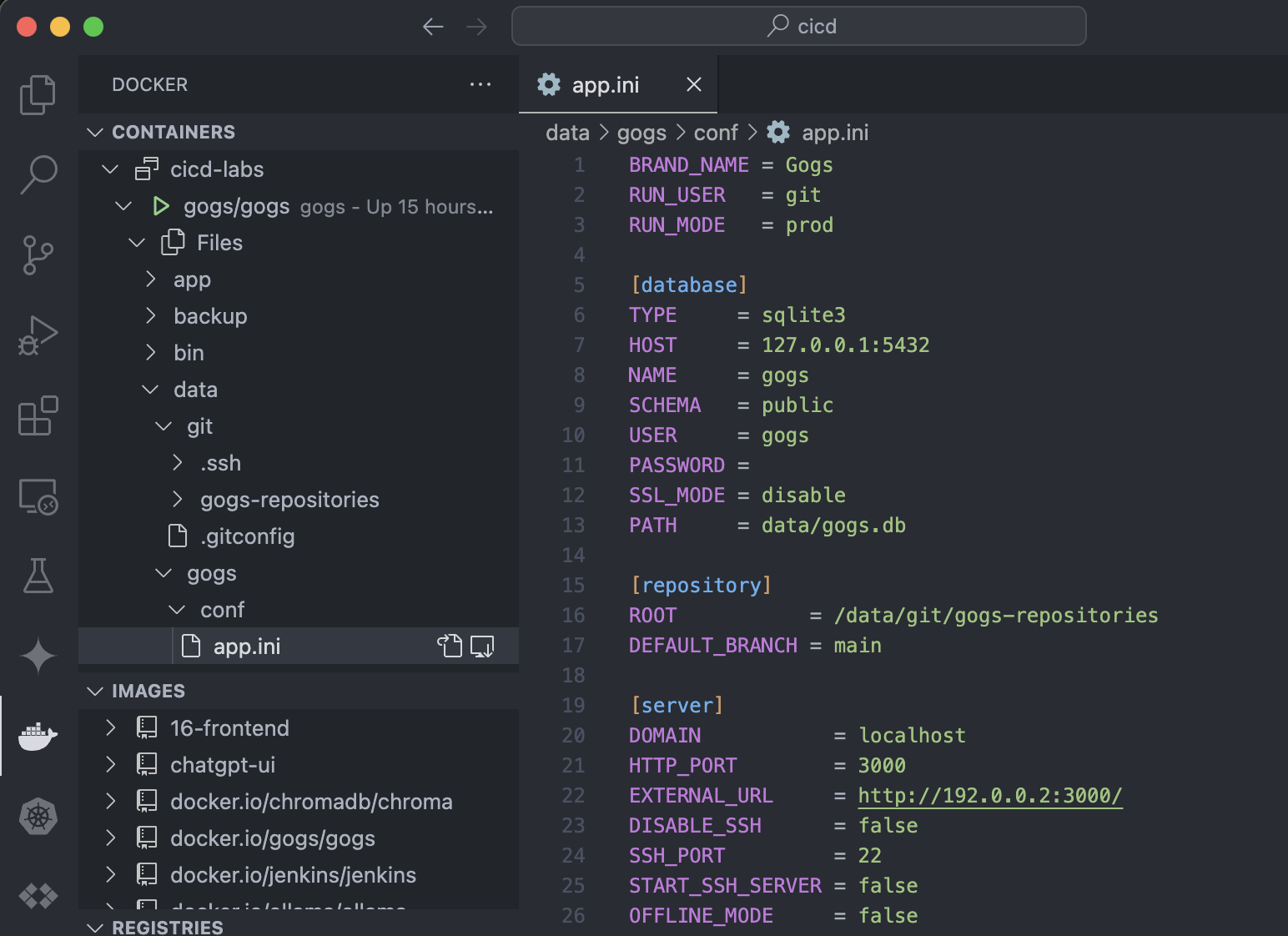The width and height of the screenshot is (1288, 936).
Task: Open the Explorer view in activity bar
Action: (38, 94)
